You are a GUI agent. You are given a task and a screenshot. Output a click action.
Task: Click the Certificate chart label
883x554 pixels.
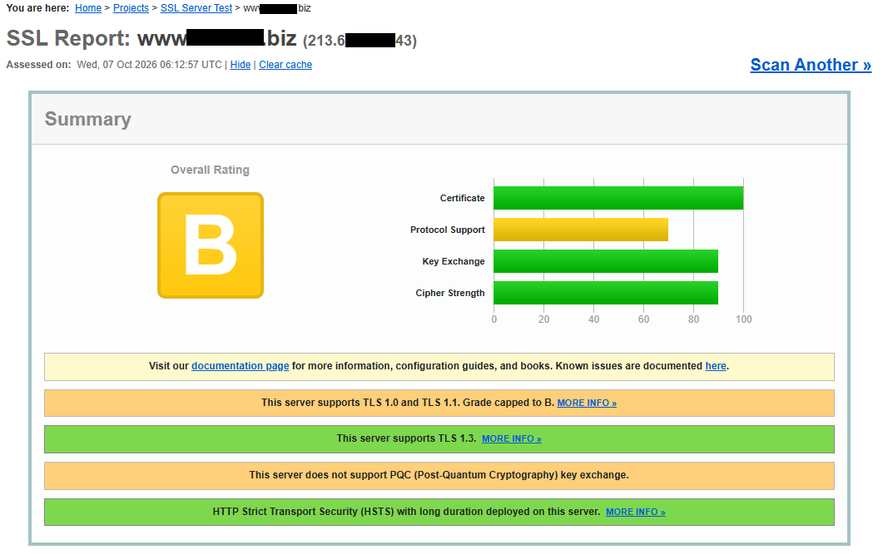[x=462, y=198]
